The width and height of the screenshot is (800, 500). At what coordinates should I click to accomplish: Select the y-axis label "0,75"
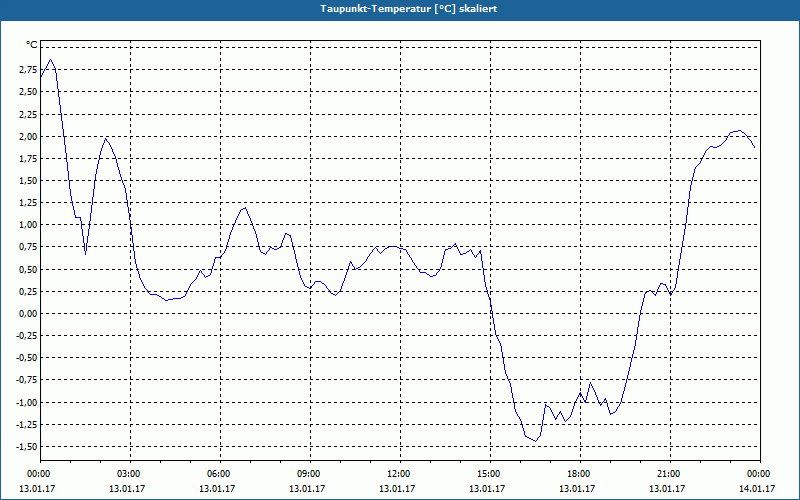coord(28,247)
